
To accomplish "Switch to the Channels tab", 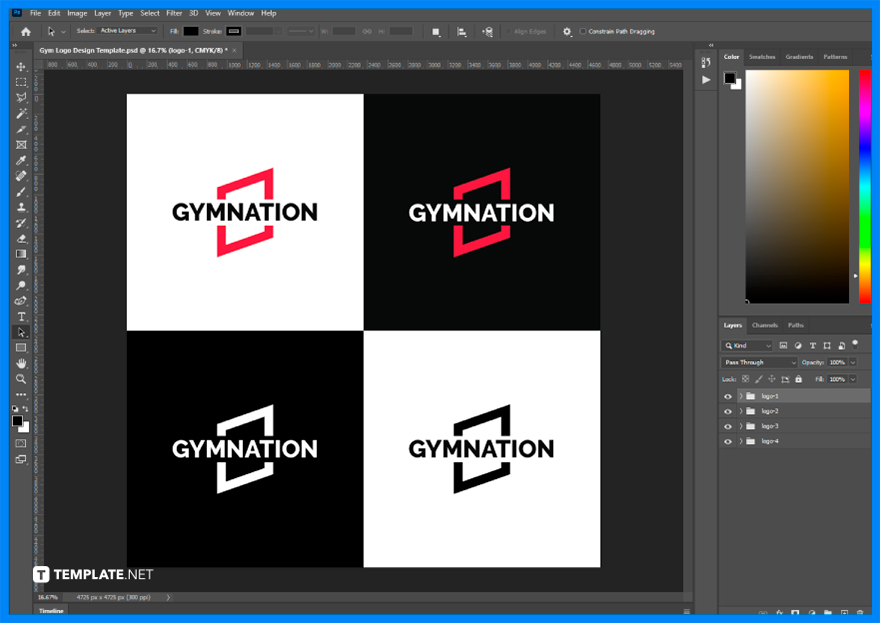I will click(x=765, y=325).
